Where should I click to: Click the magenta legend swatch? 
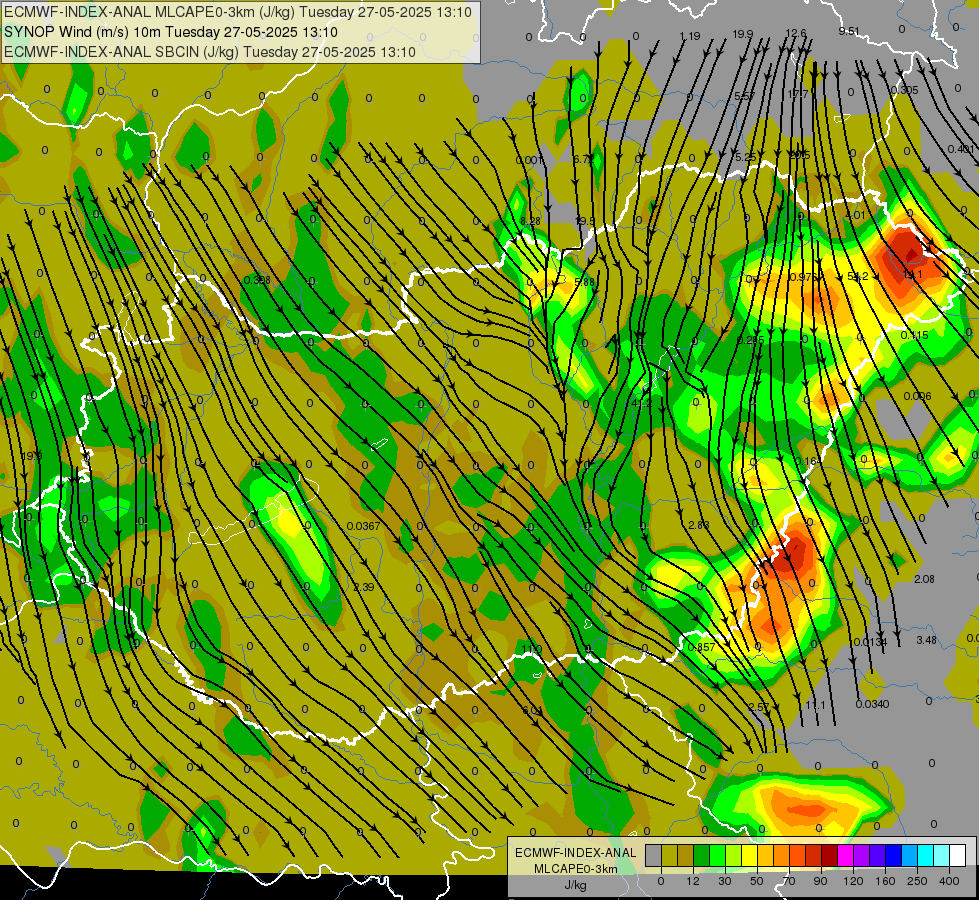(x=846, y=855)
